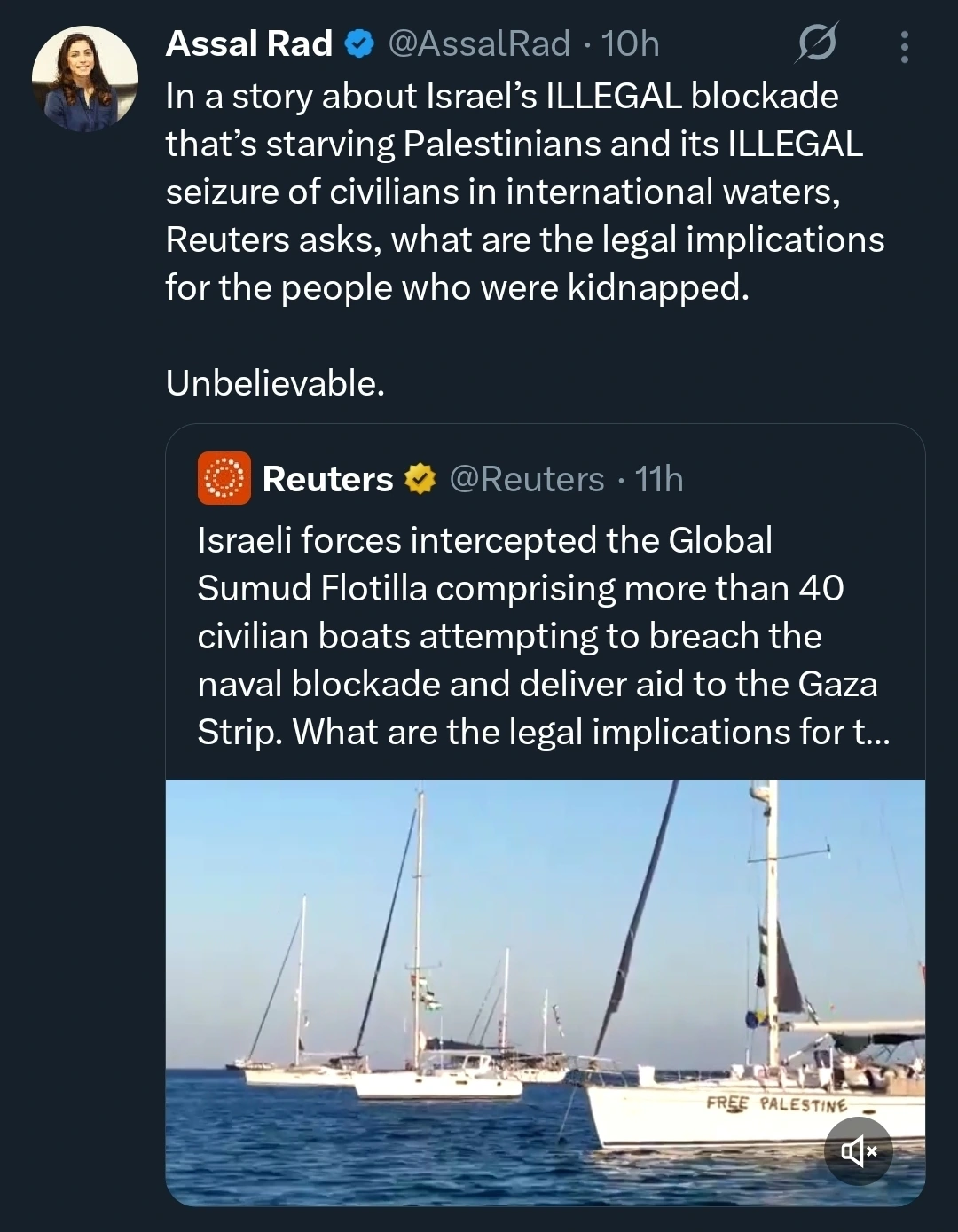This screenshot has width=958, height=1232.
Task: Open Assal Rad's profile picture
Action: [85, 79]
